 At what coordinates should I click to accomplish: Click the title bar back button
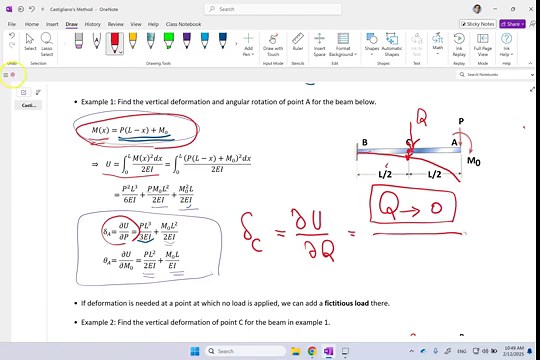(x=21, y=9)
